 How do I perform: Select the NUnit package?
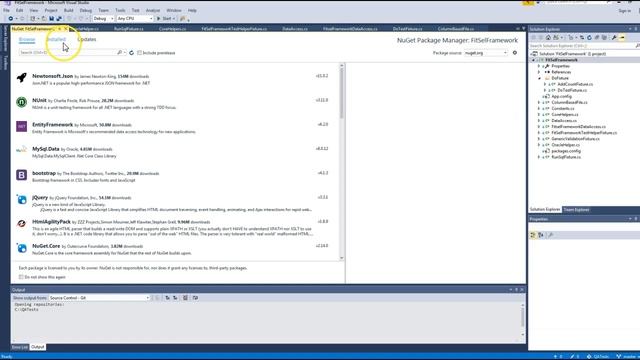(176, 104)
